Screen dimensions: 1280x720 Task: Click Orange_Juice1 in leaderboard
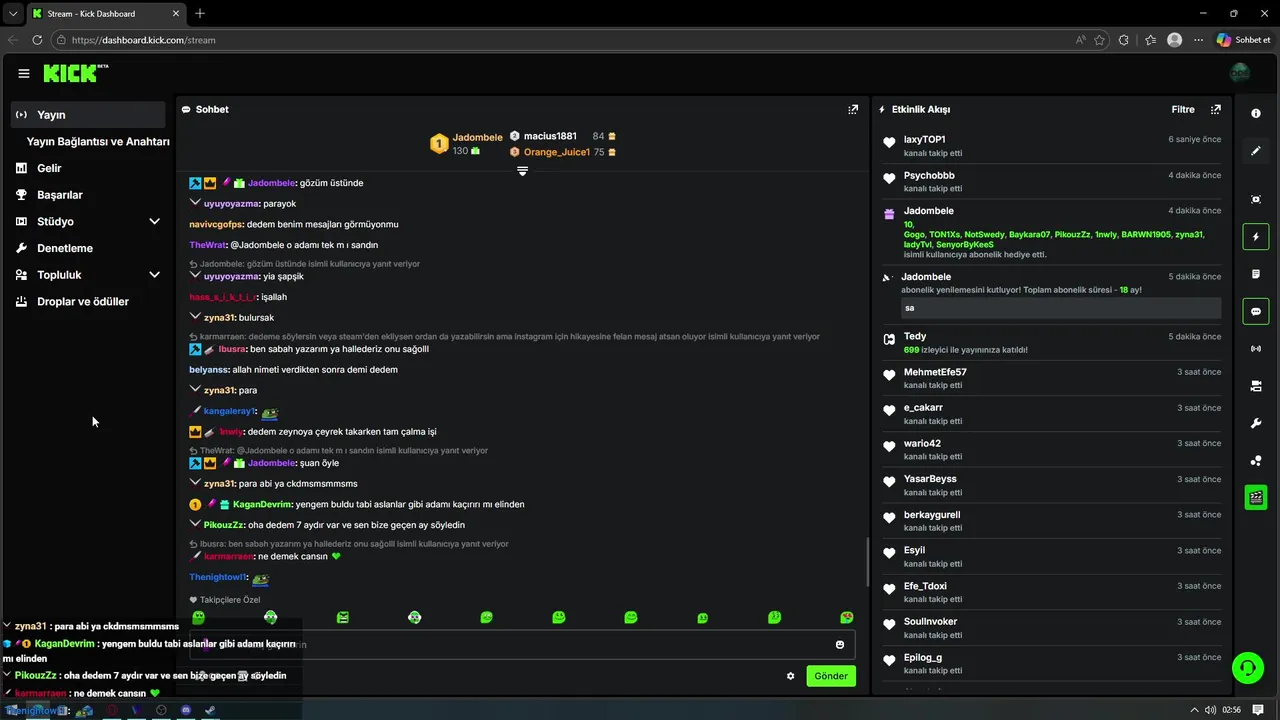(557, 152)
